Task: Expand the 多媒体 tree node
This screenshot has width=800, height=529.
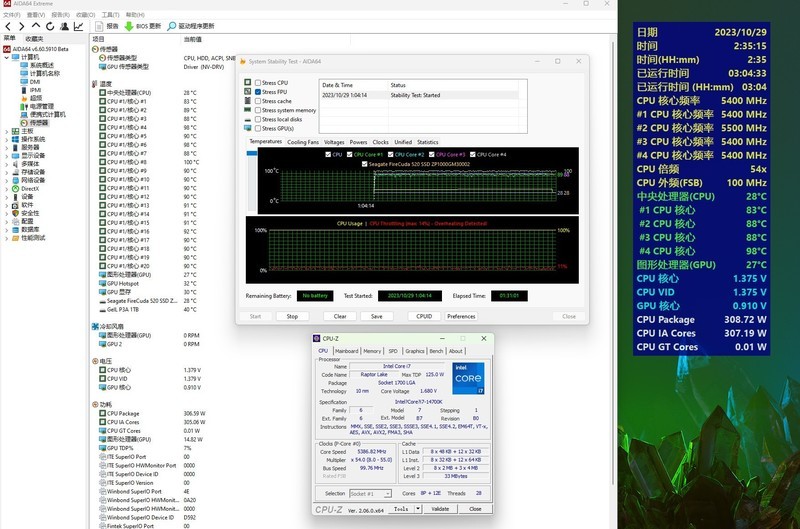Action: pos(7,164)
